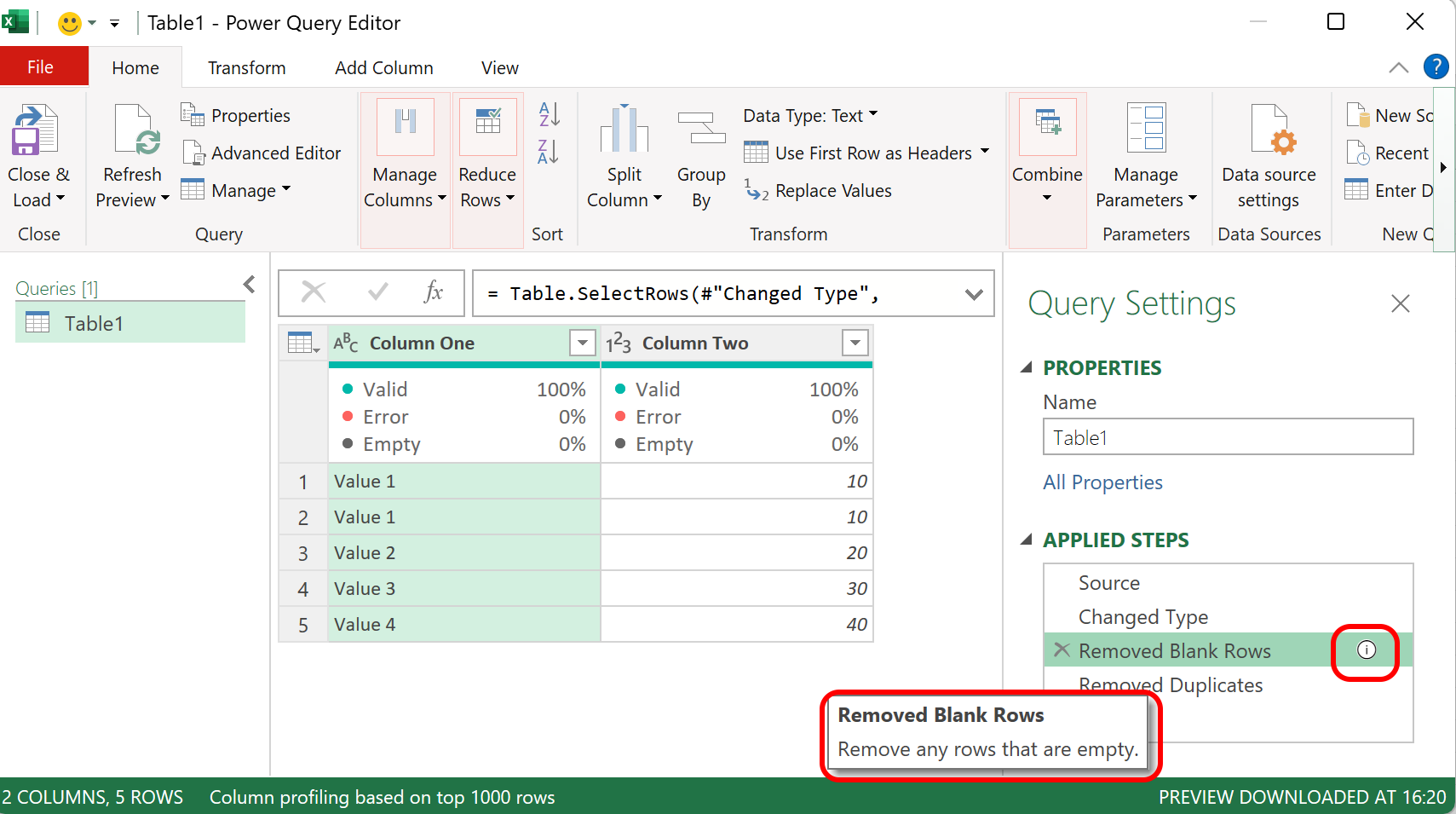Click the Manage Columns icon
1456x814 pixels.
click(405, 126)
